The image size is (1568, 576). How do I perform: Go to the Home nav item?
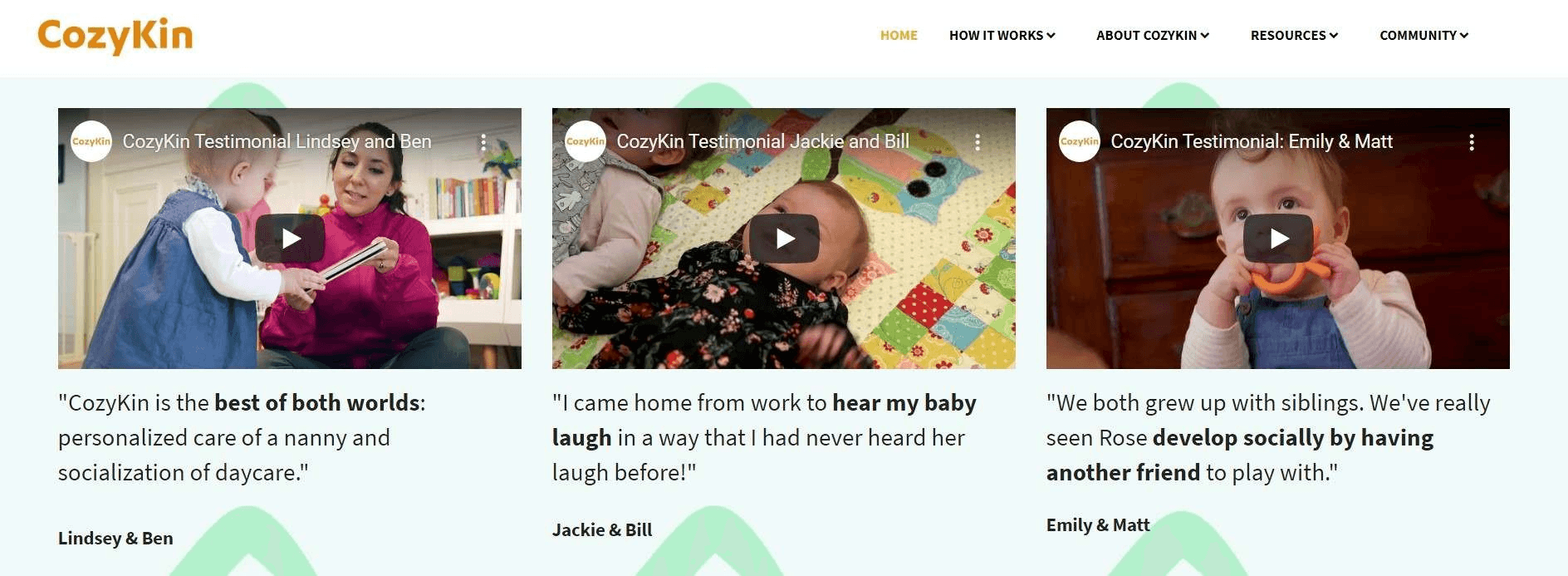(x=899, y=35)
